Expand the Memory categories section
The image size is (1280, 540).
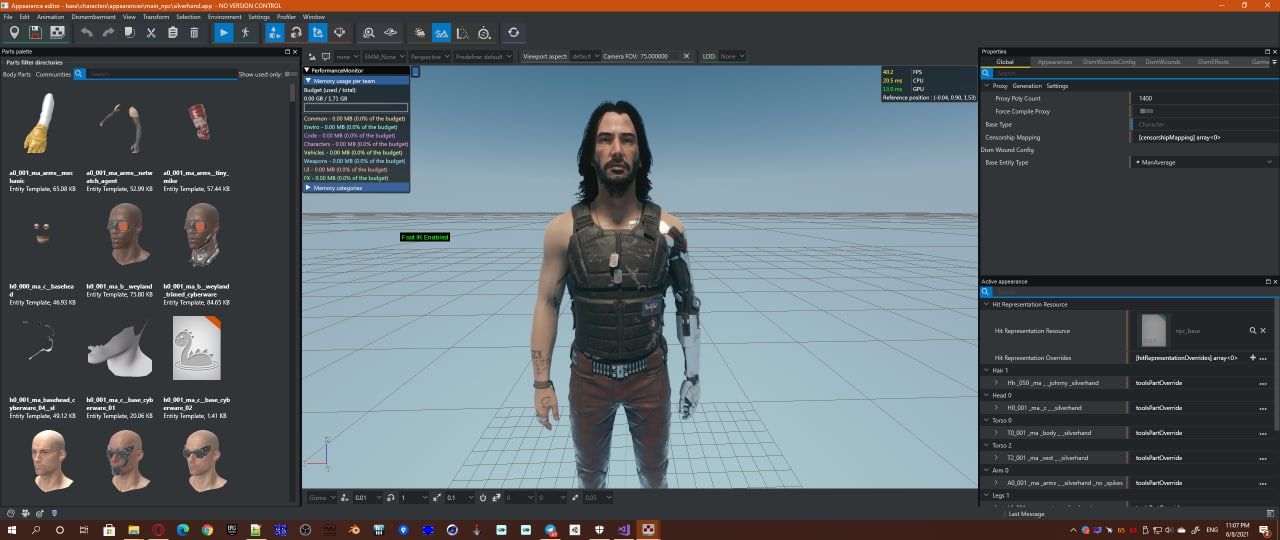click(356, 188)
